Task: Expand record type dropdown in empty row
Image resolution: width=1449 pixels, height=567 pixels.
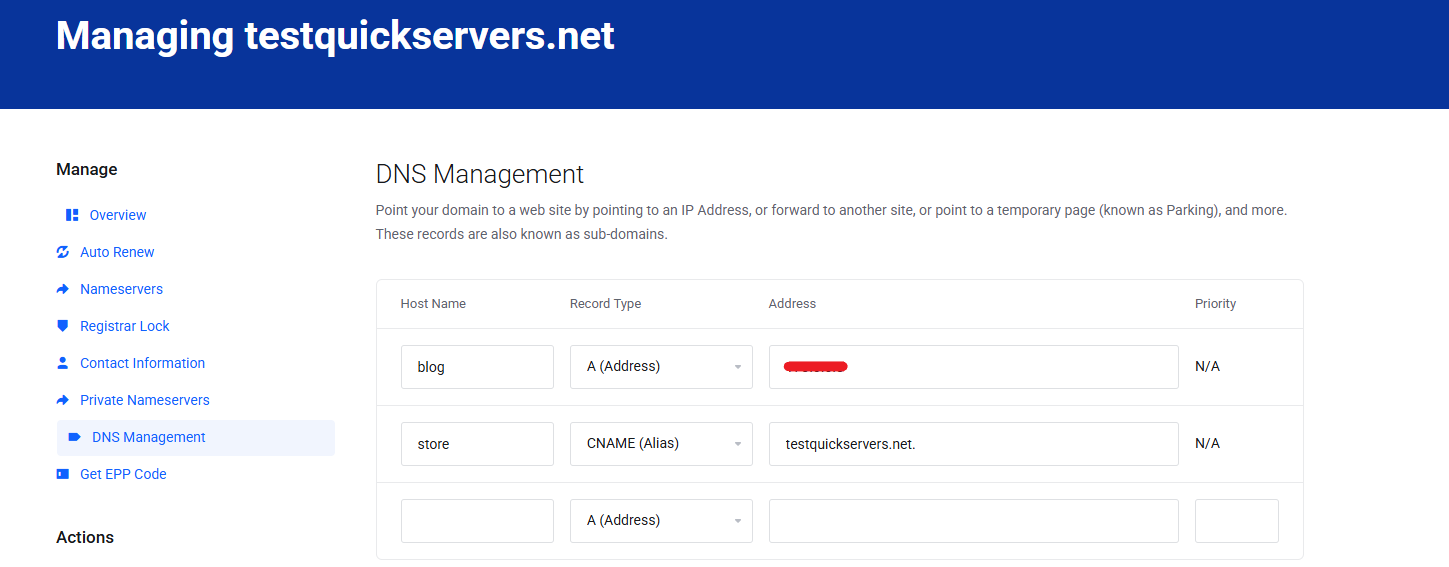Action: tap(661, 521)
